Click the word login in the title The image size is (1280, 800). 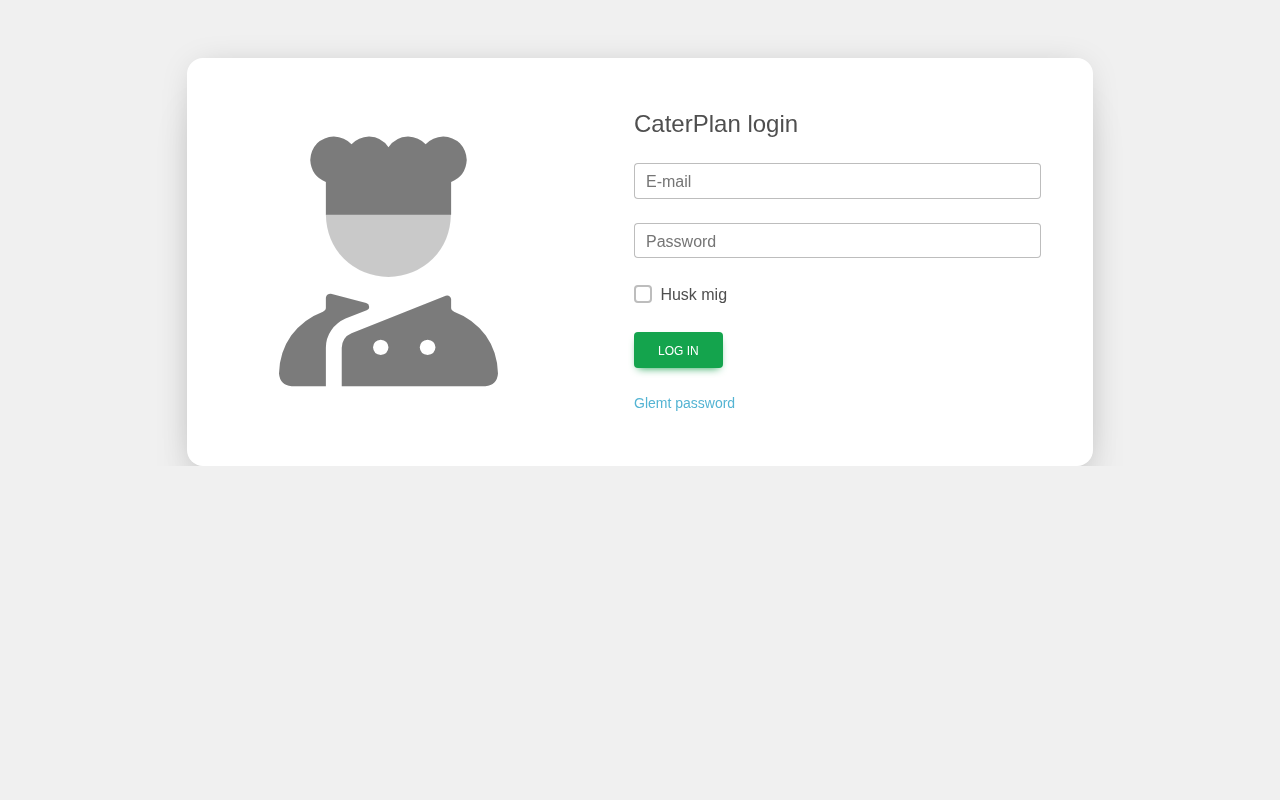(773, 124)
